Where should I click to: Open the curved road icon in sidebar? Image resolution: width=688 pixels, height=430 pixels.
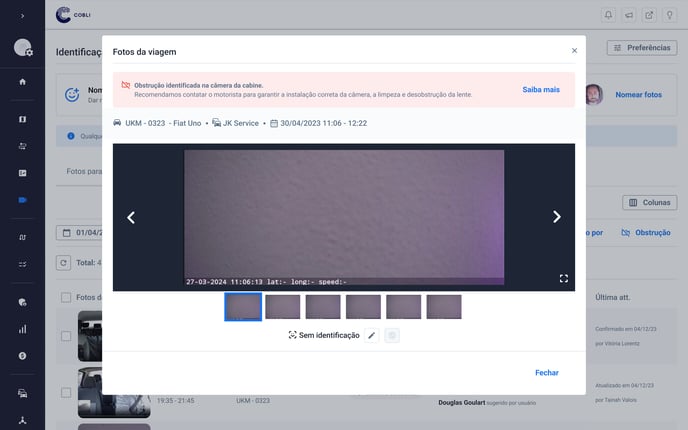tap(22, 237)
